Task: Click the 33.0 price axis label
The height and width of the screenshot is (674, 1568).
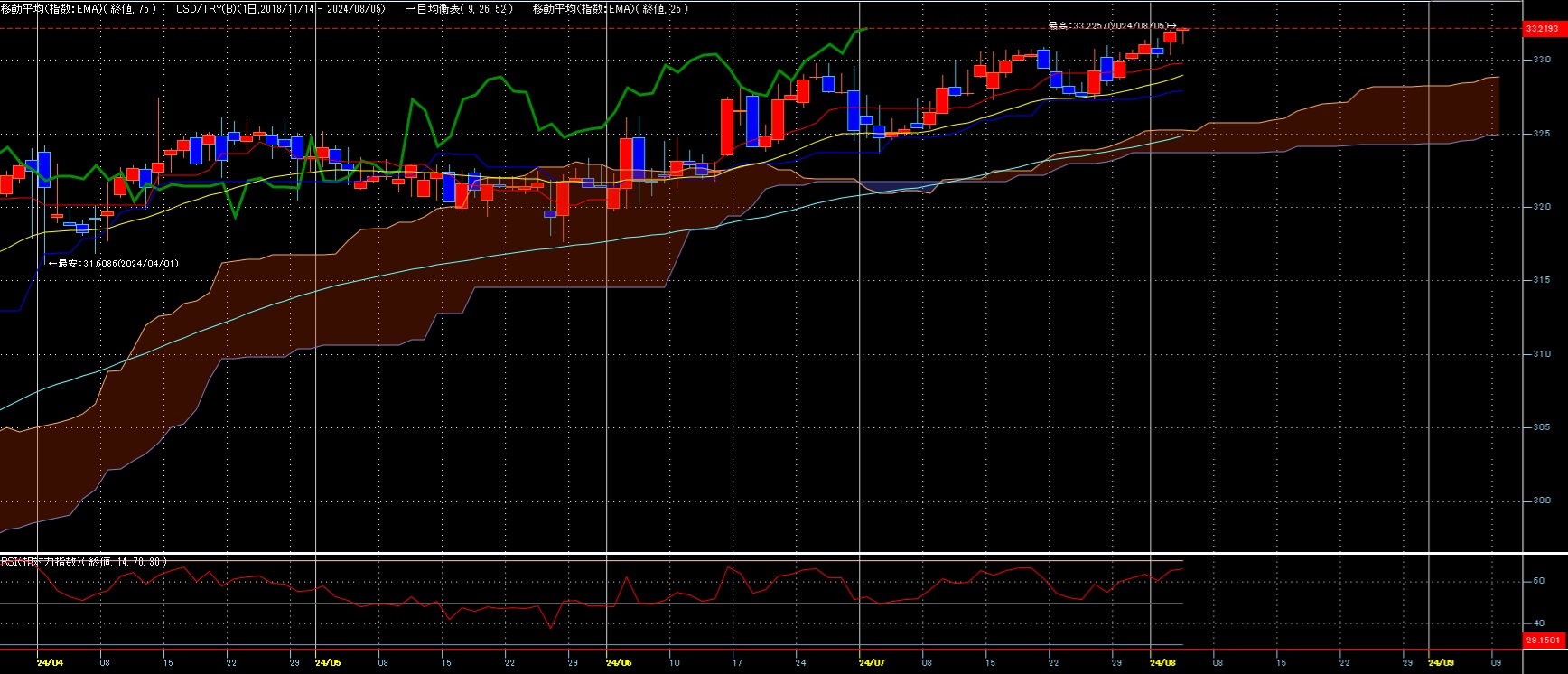Action: [1541, 60]
